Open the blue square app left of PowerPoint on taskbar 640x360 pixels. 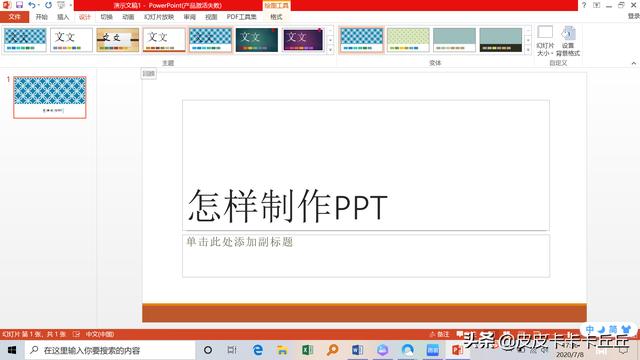pyautogui.click(x=432, y=350)
